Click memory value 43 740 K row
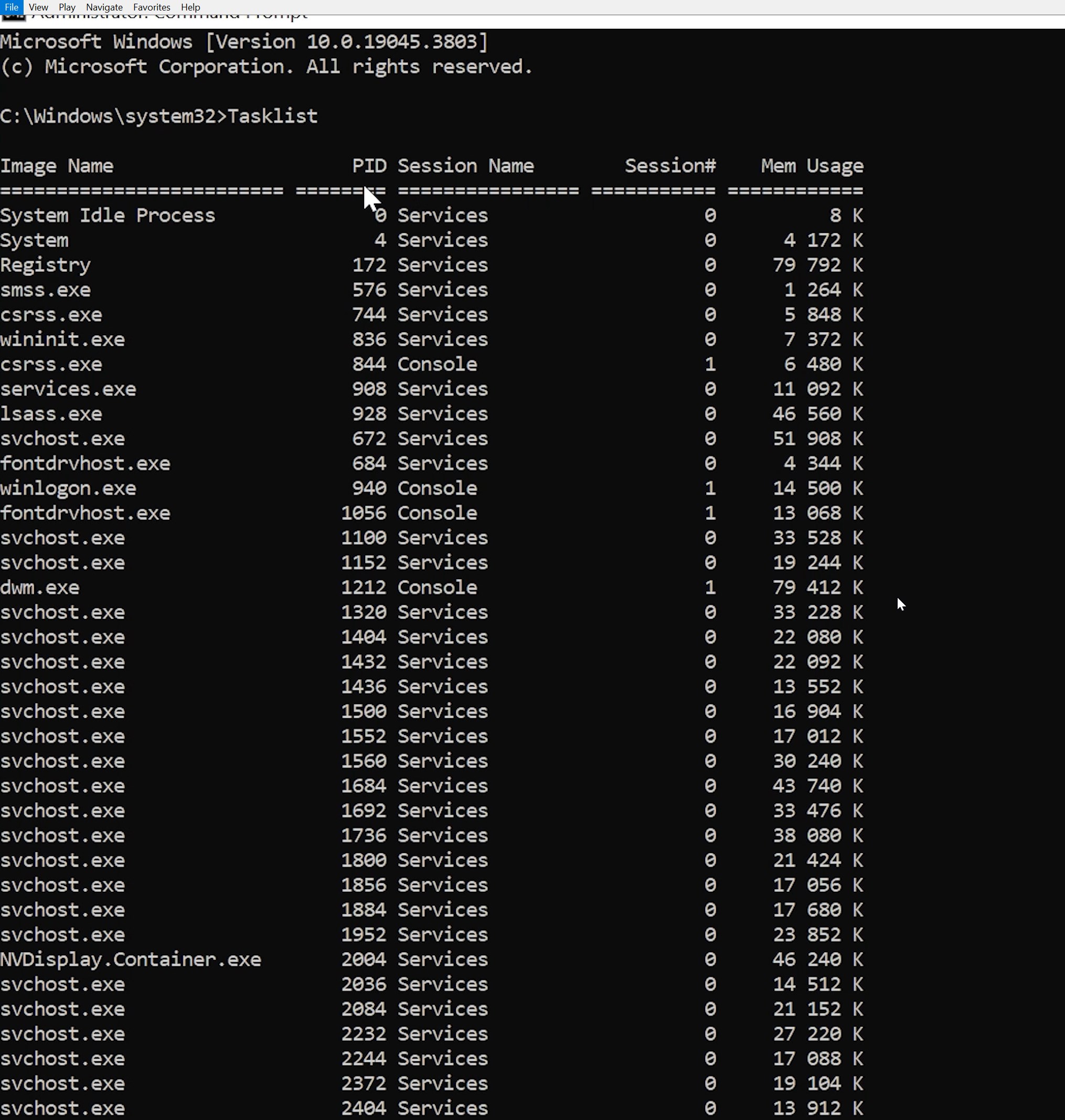Image resolution: width=1065 pixels, height=1120 pixels. [x=818, y=786]
